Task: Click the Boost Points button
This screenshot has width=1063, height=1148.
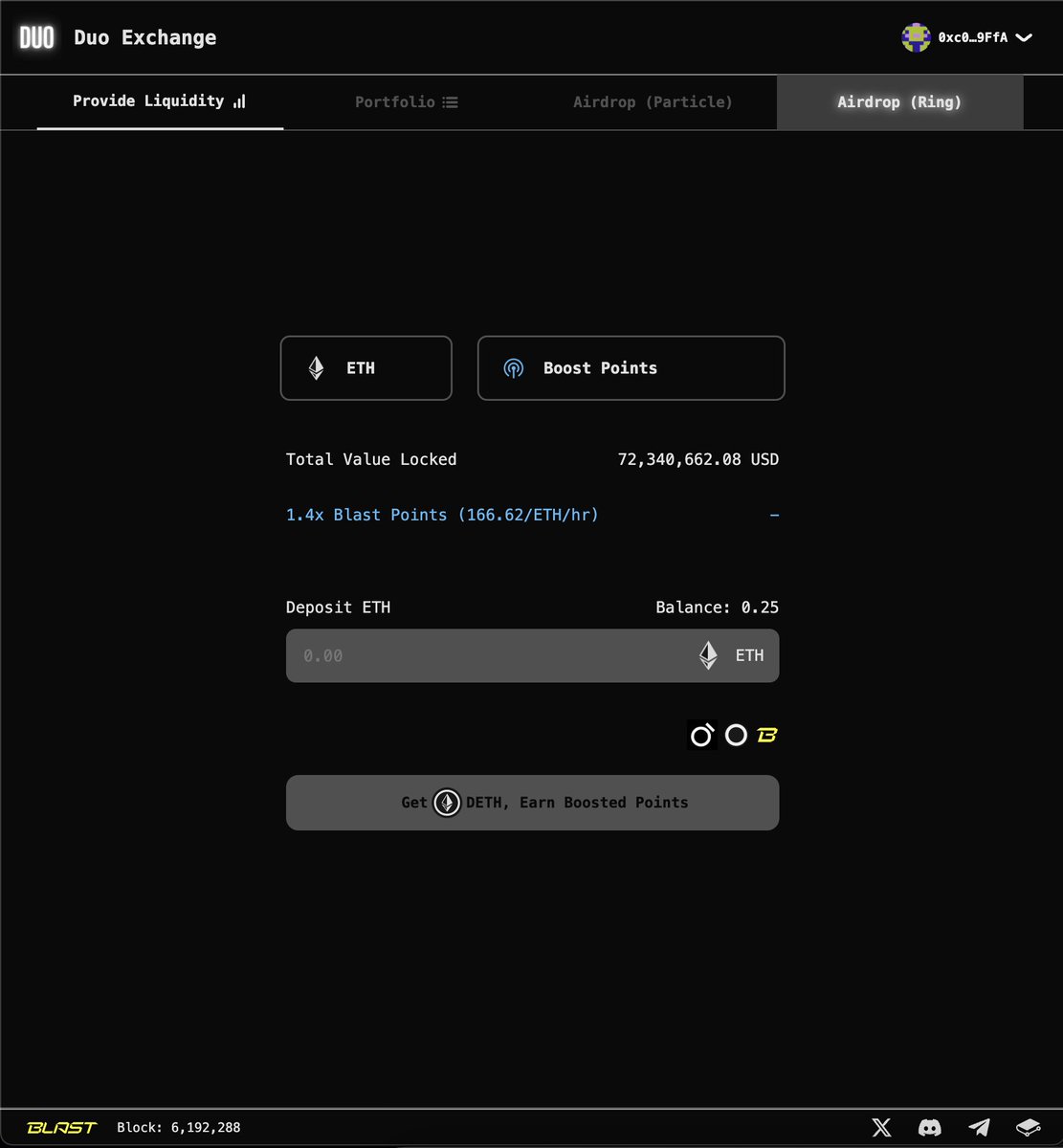Action: pyautogui.click(x=631, y=367)
